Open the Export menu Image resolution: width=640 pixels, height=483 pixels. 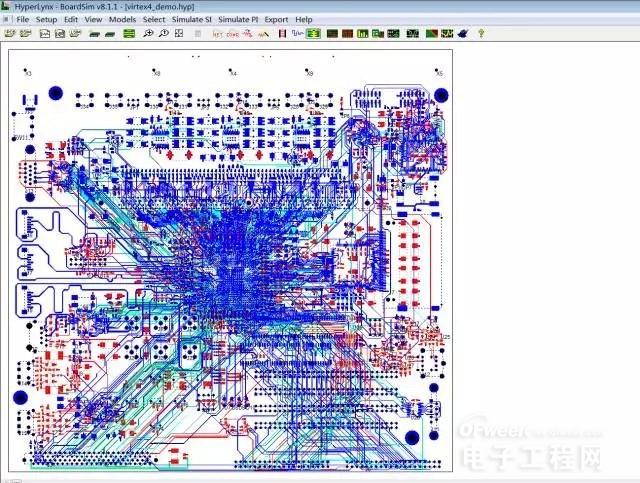276,19
